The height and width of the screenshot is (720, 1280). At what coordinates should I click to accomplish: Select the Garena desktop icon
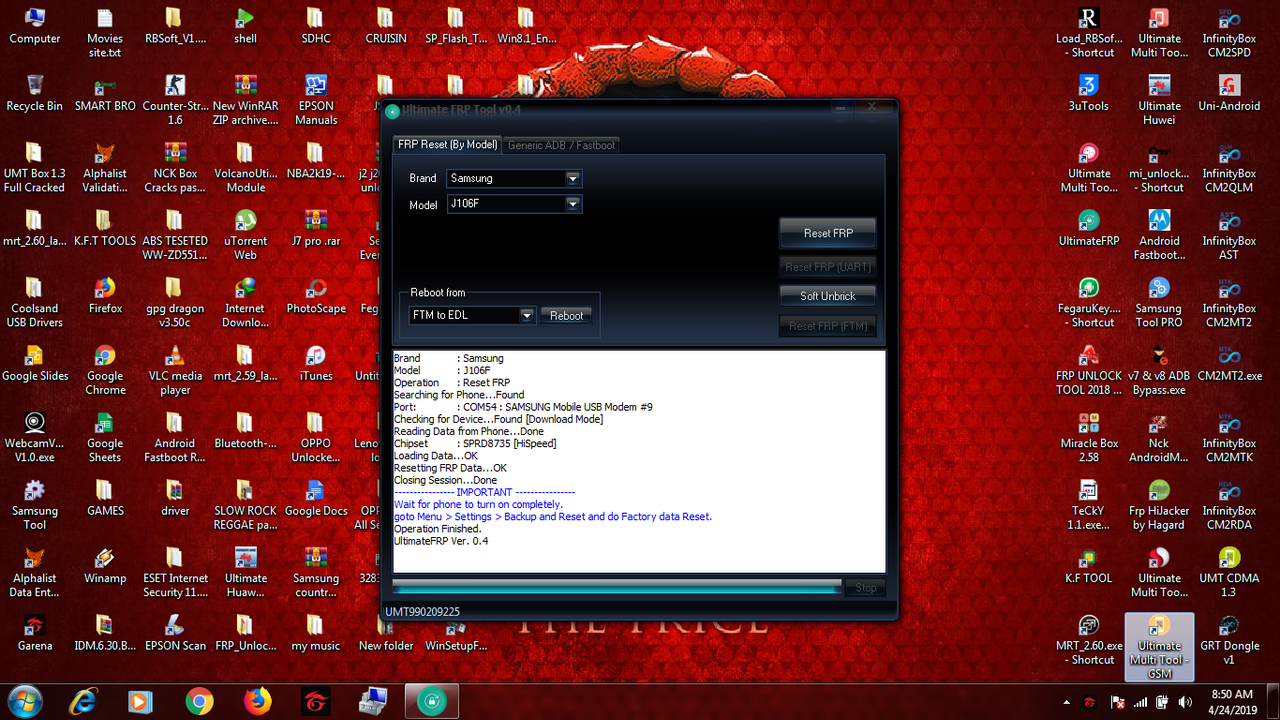(x=35, y=633)
